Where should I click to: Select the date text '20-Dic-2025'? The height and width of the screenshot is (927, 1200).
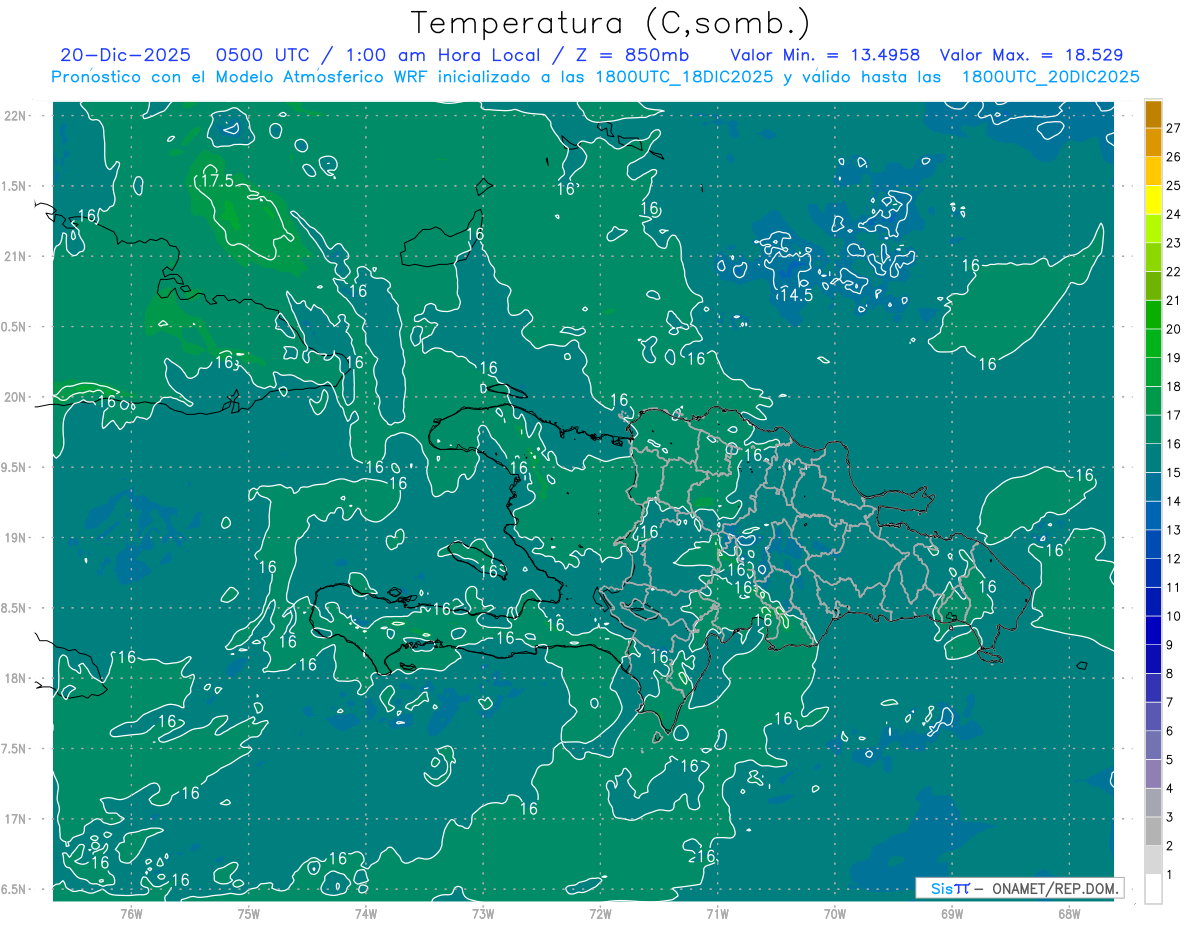(x=125, y=55)
